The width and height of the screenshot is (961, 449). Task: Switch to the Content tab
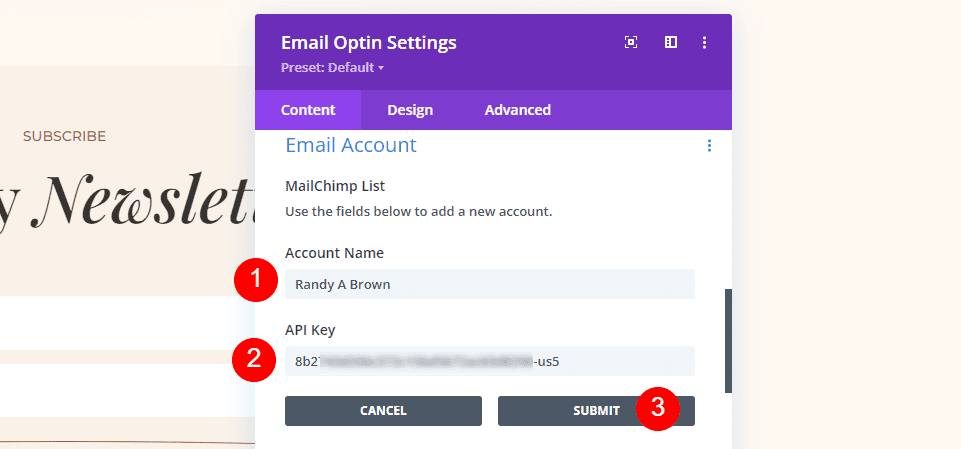308,110
